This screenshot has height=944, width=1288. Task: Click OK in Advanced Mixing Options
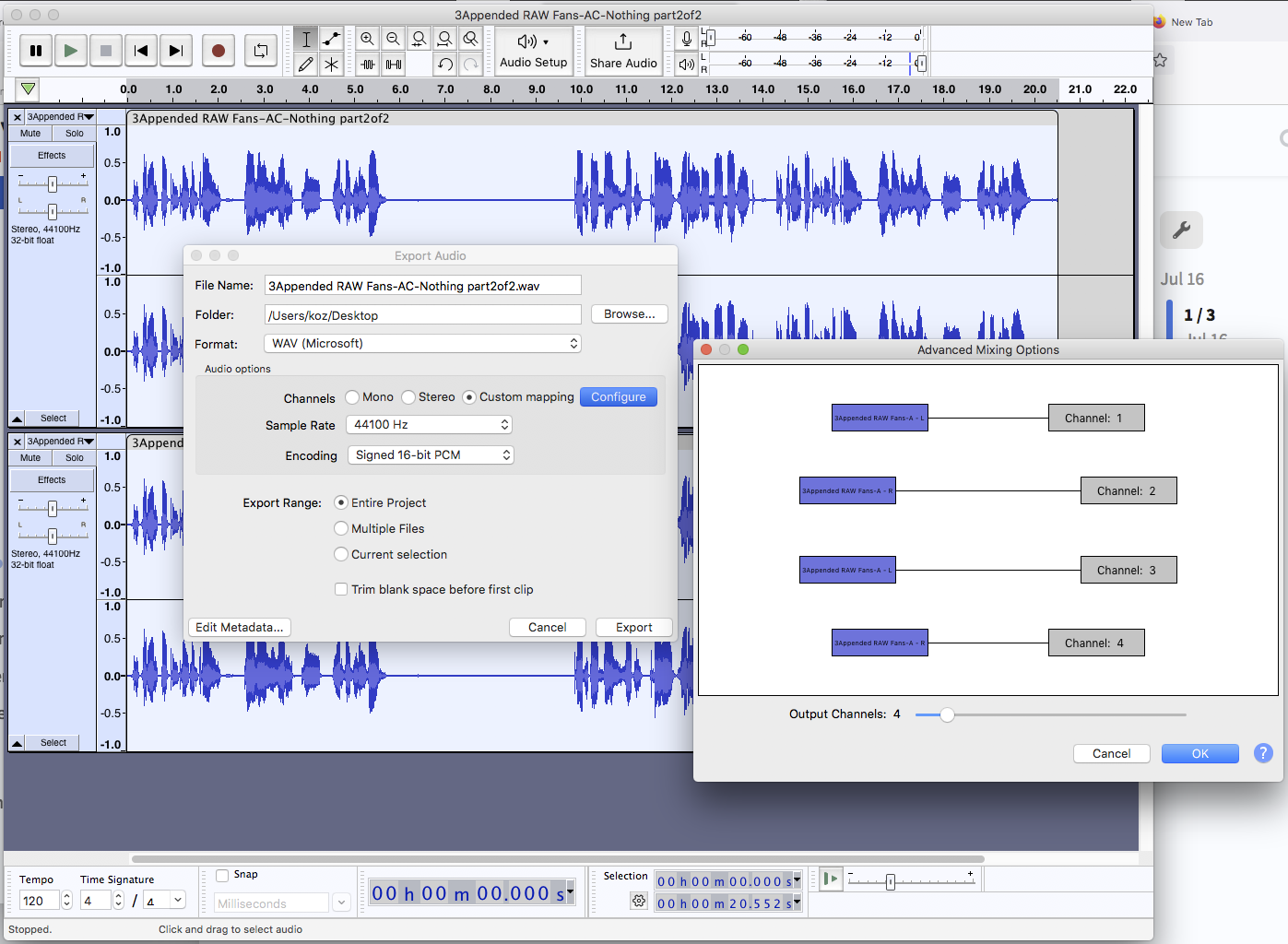[x=1199, y=753]
